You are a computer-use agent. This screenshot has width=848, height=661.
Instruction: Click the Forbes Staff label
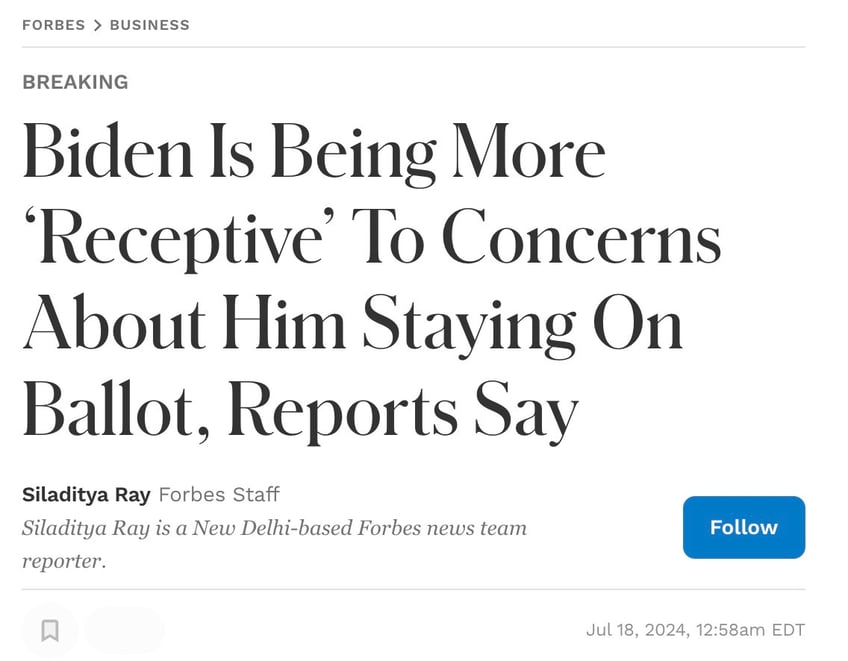click(219, 494)
